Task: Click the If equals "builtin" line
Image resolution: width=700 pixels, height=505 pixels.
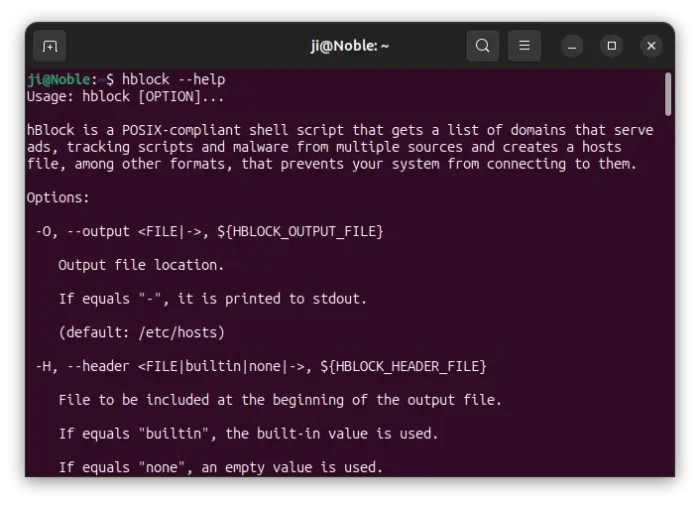Action: (248, 434)
